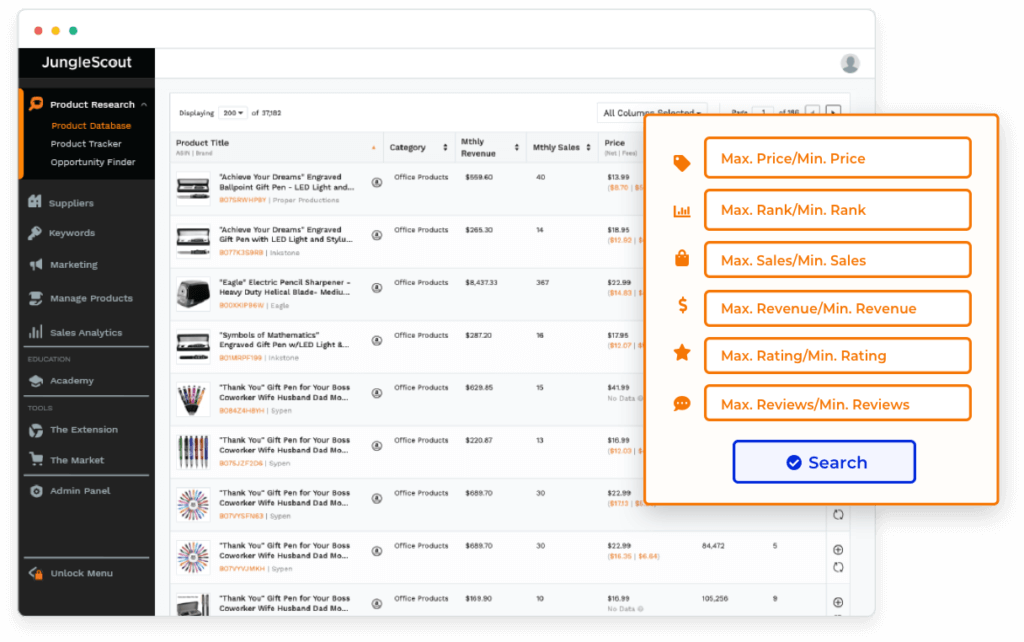Click the Max. Price/Min. Price filter field
The width and height of the screenshot is (1024, 642).
[x=837, y=158]
